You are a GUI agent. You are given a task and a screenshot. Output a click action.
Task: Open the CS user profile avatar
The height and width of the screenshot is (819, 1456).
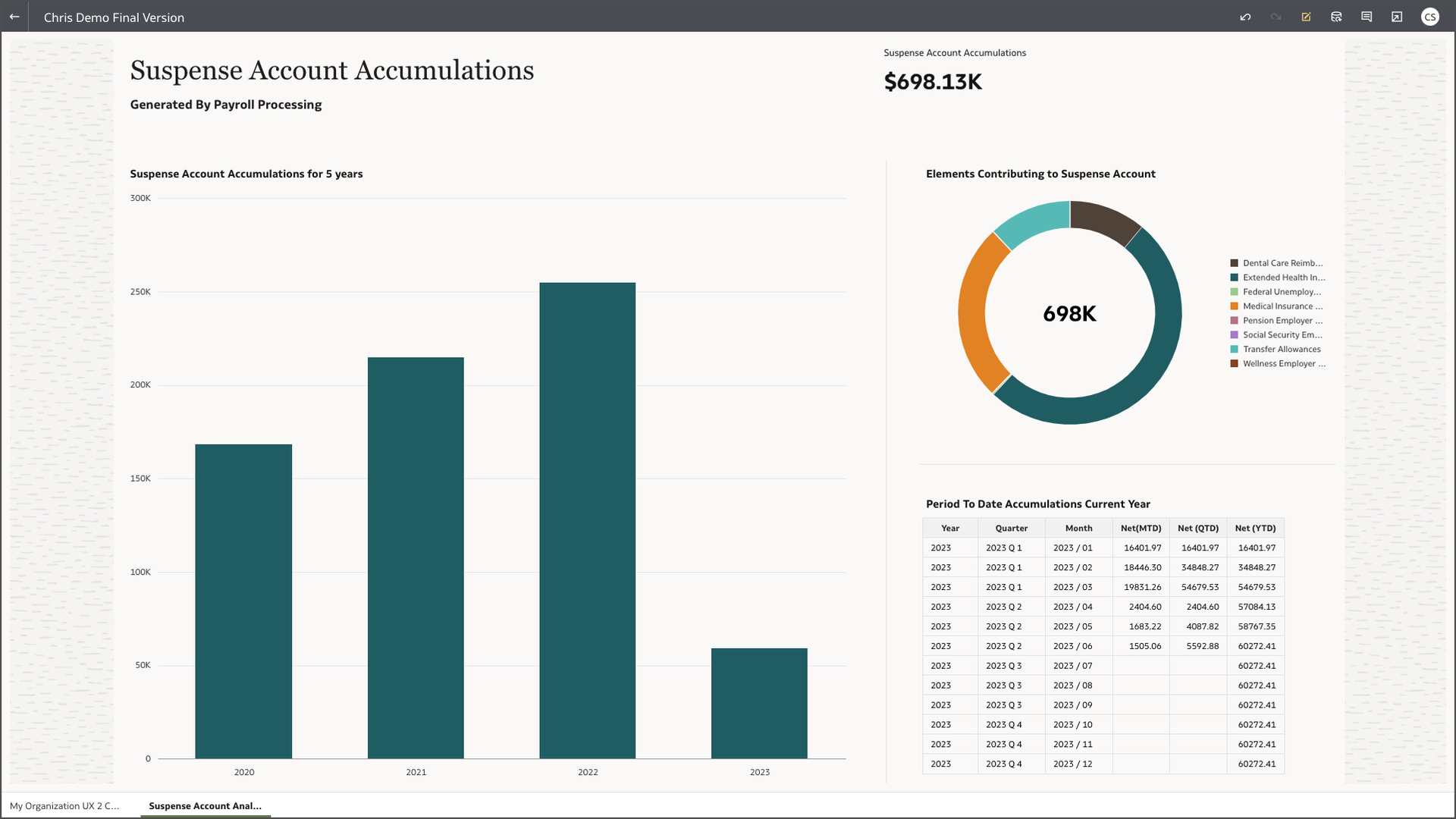coord(1430,16)
